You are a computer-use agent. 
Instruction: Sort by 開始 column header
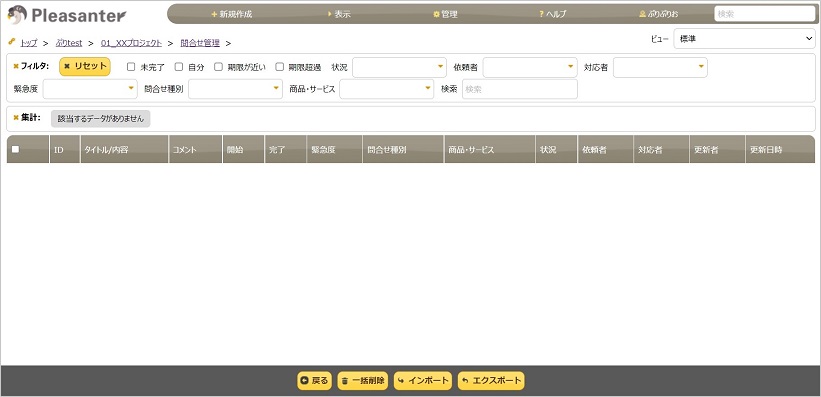243,149
